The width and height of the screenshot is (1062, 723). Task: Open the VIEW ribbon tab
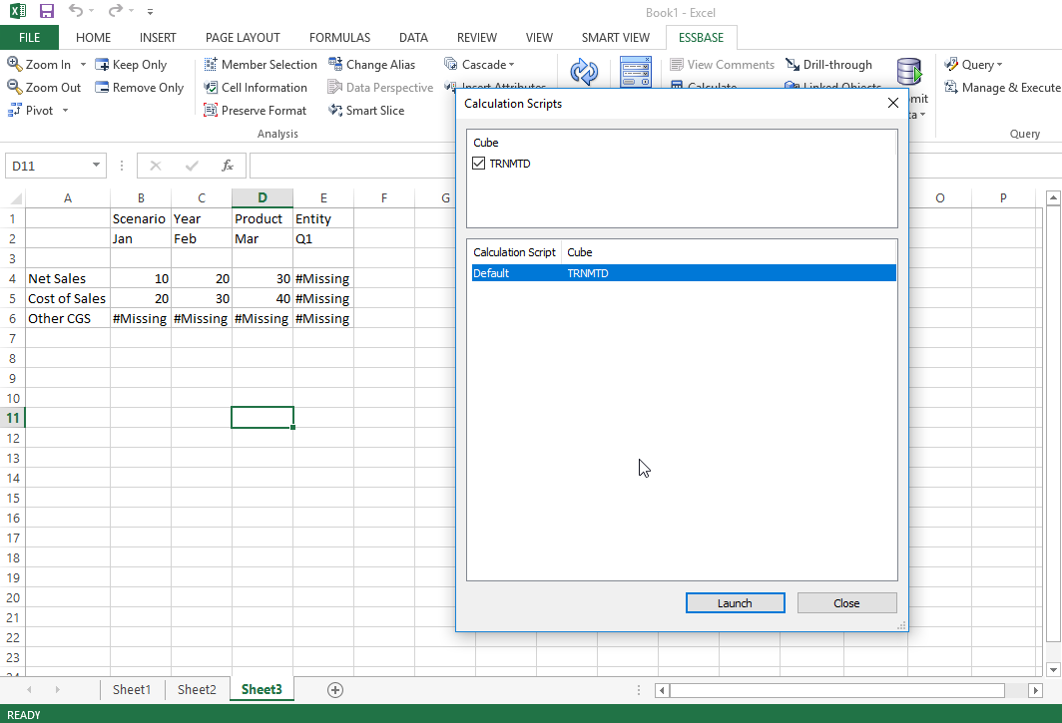point(539,38)
